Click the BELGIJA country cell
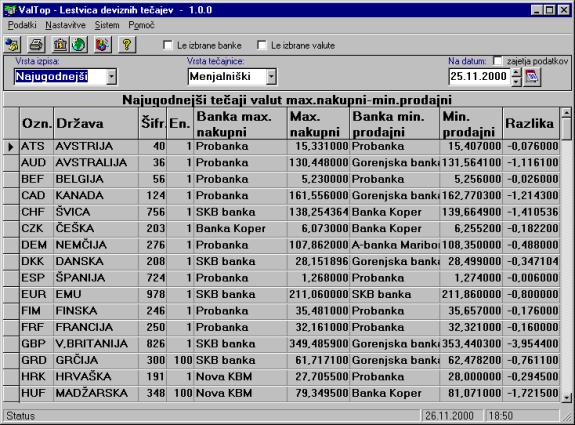575x425 pixels. tap(96, 179)
